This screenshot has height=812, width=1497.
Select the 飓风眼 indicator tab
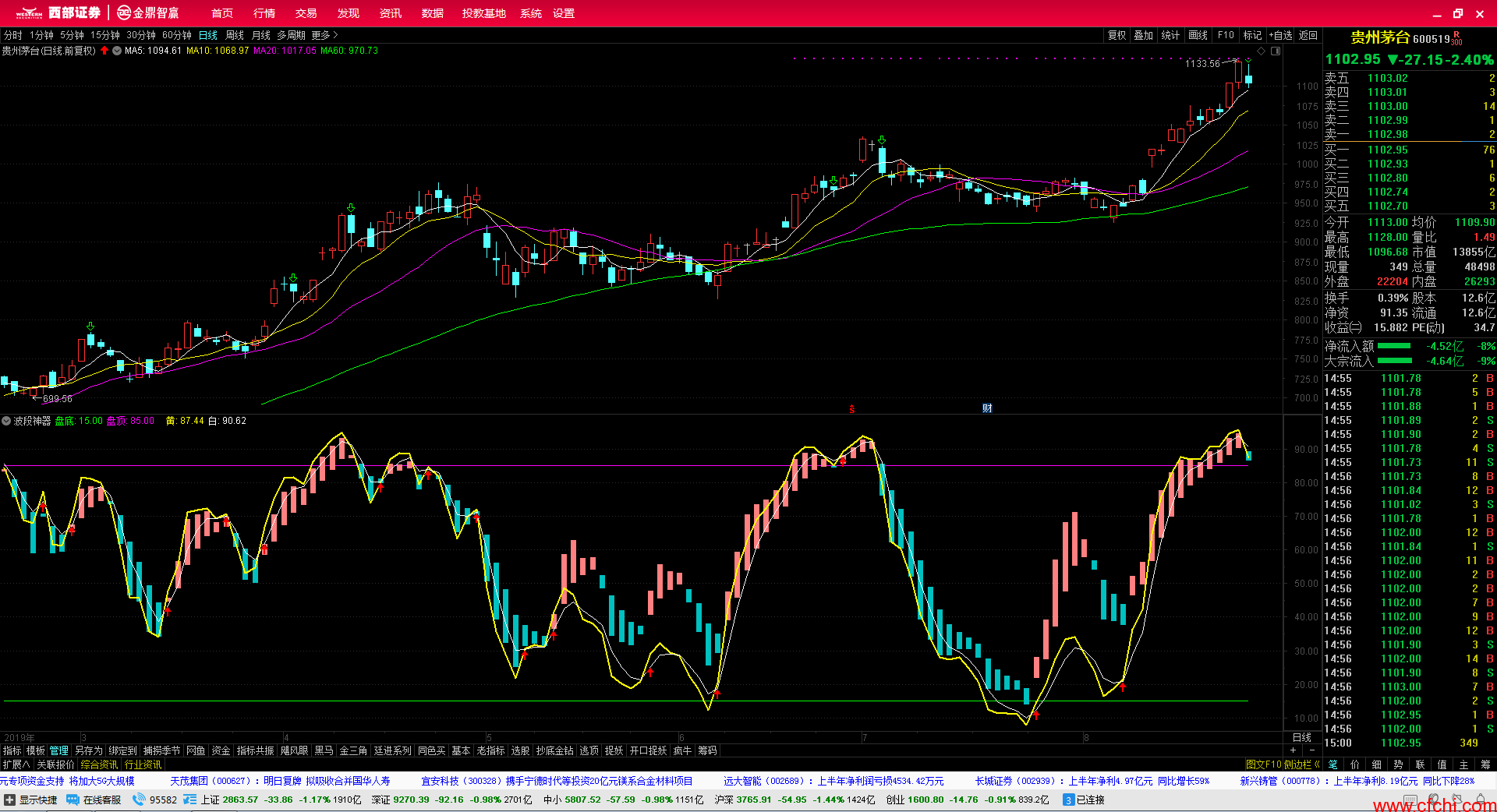(x=294, y=750)
